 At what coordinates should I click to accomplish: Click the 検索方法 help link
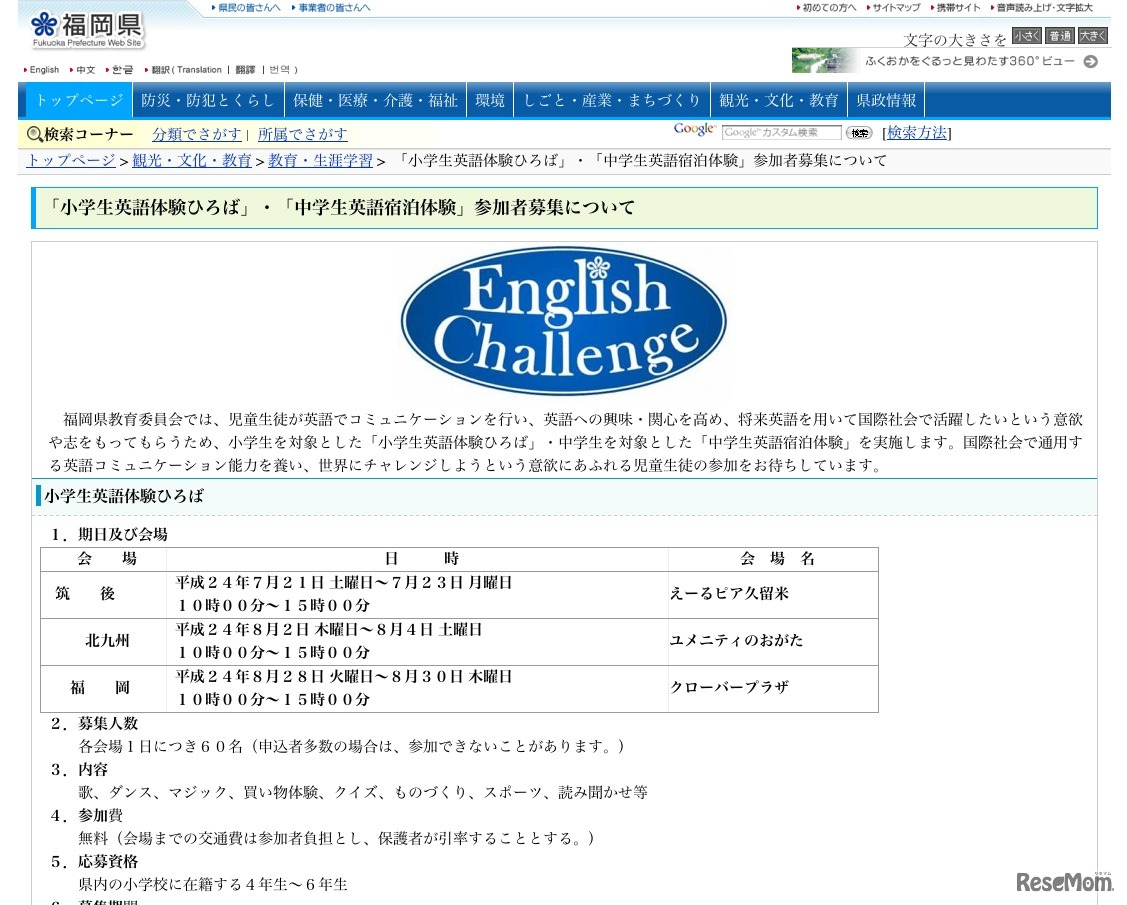(x=917, y=133)
